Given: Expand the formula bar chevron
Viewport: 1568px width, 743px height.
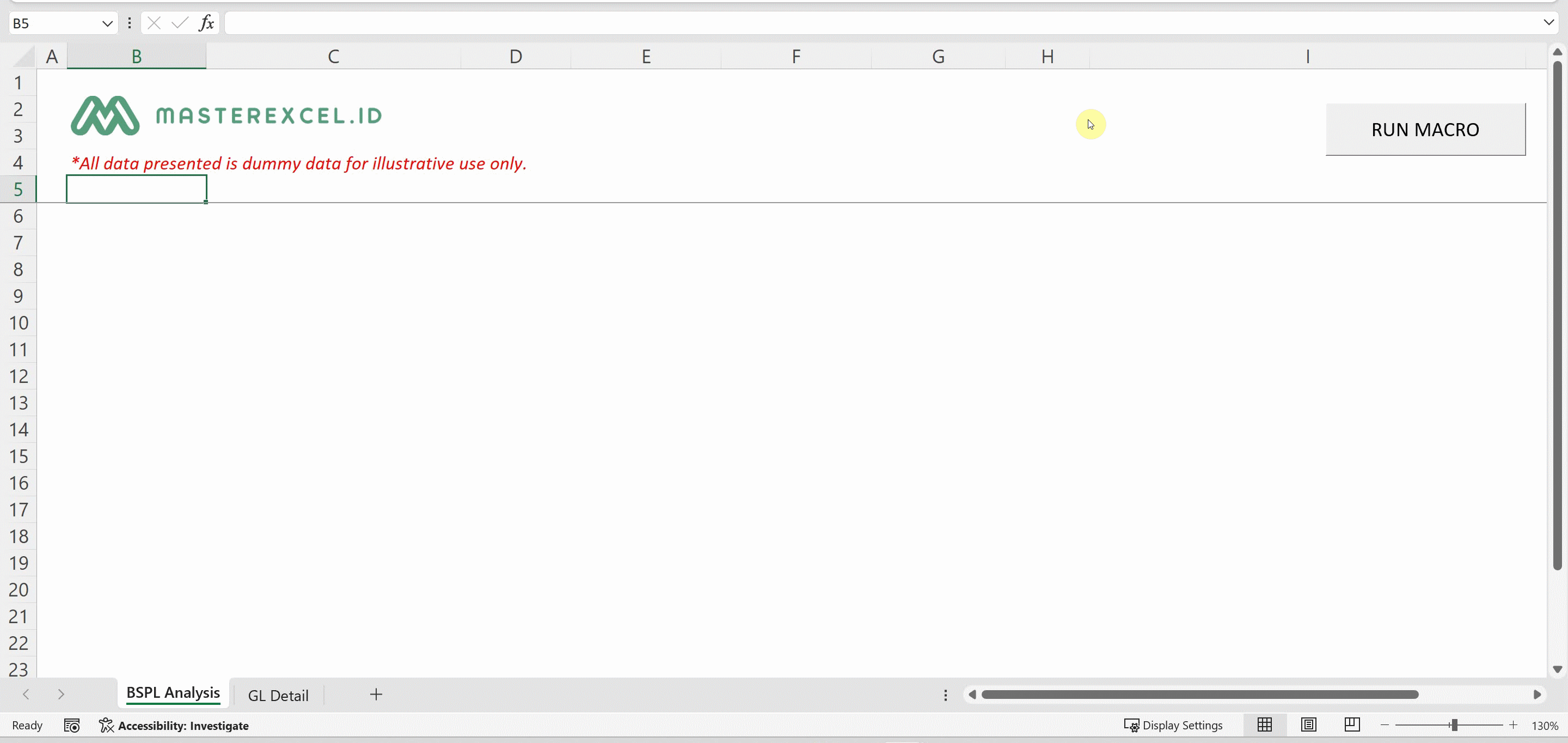Looking at the screenshot, I should [x=1549, y=22].
